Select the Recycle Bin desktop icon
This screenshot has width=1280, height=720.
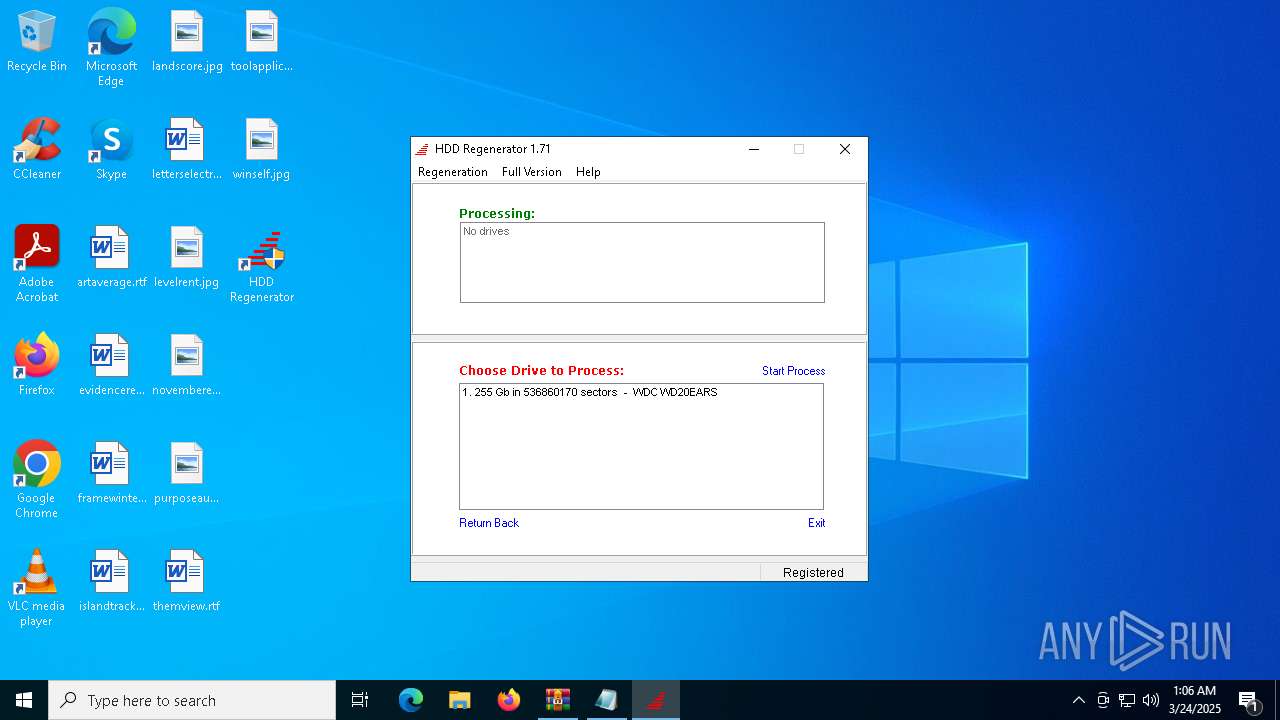tap(37, 42)
